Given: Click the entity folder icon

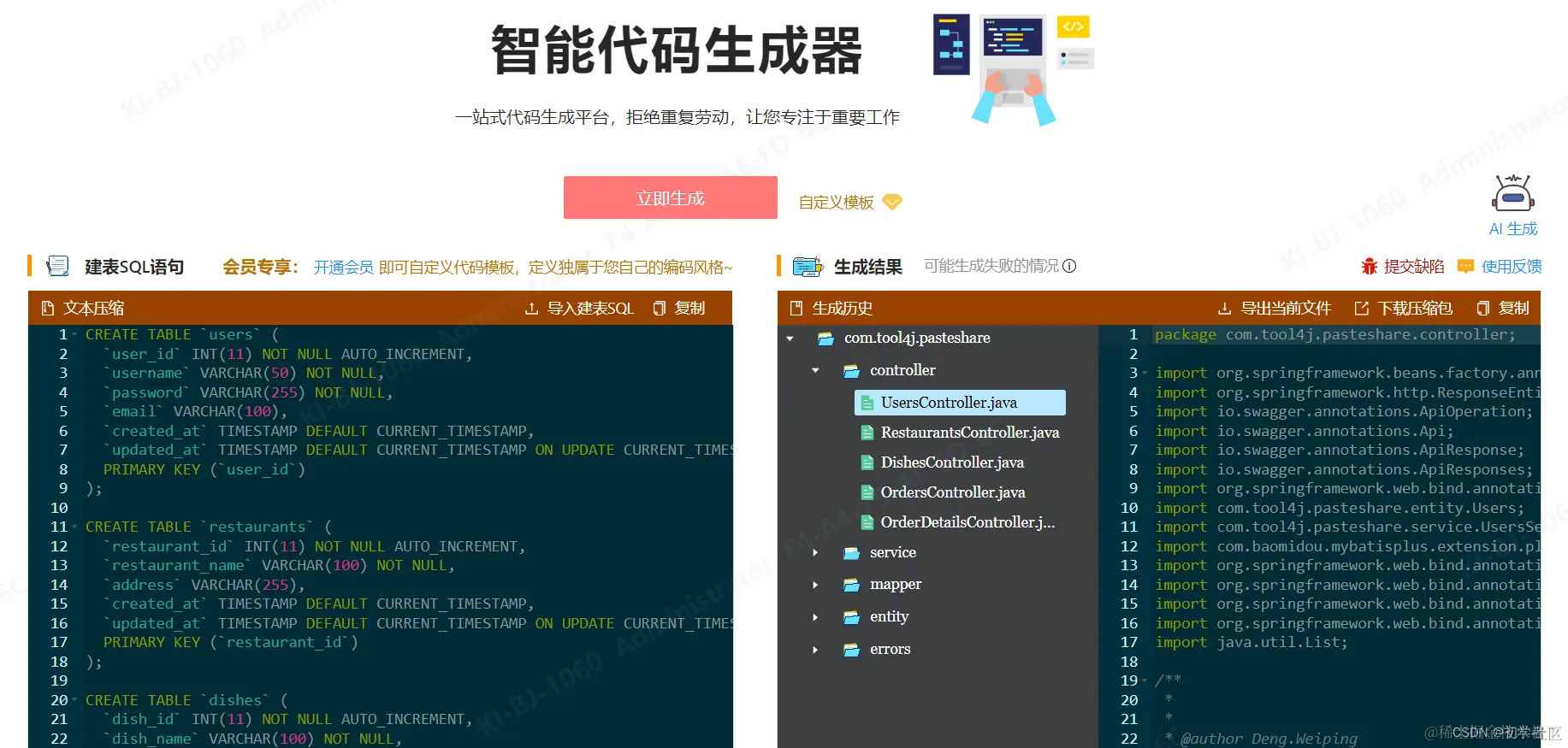Looking at the screenshot, I should (851, 617).
